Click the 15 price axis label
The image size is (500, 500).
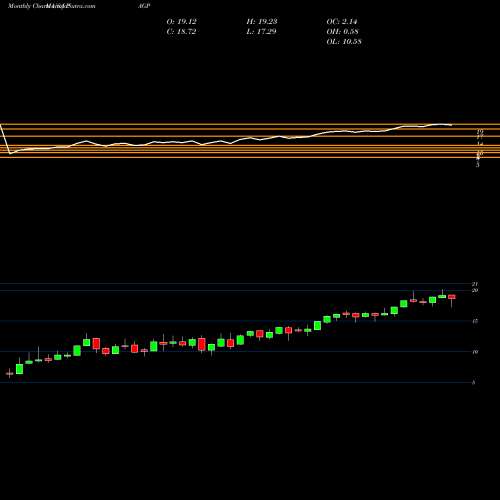pyautogui.click(x=475, y=321)
